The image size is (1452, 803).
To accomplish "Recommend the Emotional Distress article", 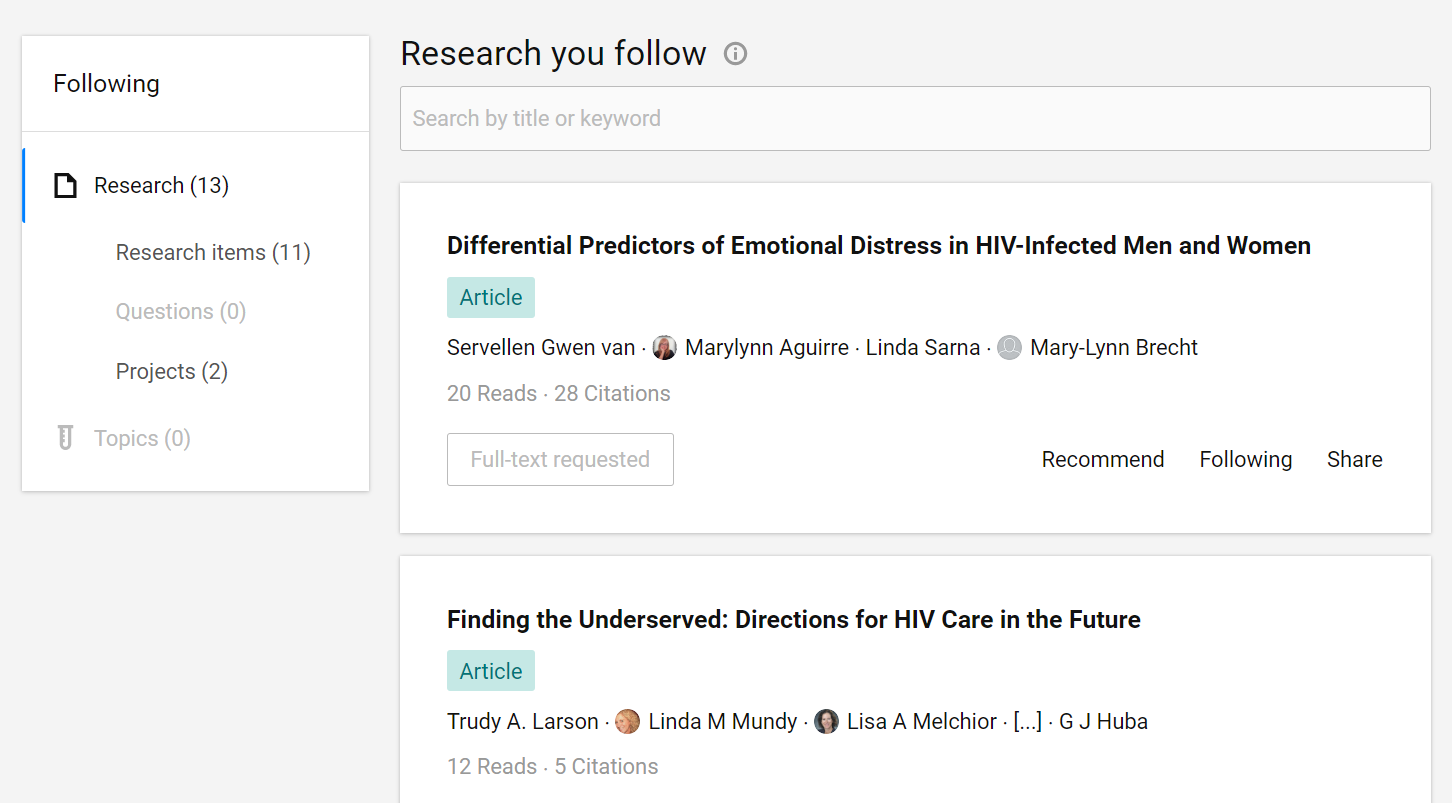I will pyautogui.click(x=1103, y=460).
